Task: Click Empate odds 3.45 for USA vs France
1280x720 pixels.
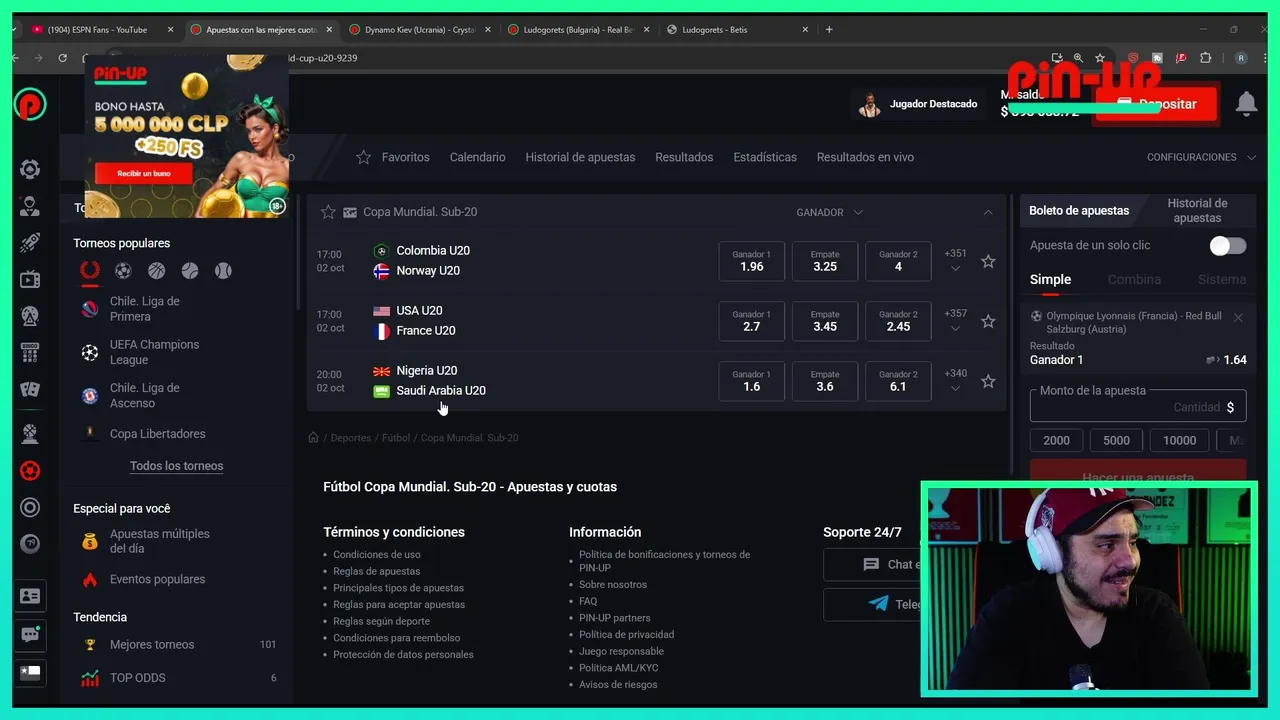Action: click(825, 321)
